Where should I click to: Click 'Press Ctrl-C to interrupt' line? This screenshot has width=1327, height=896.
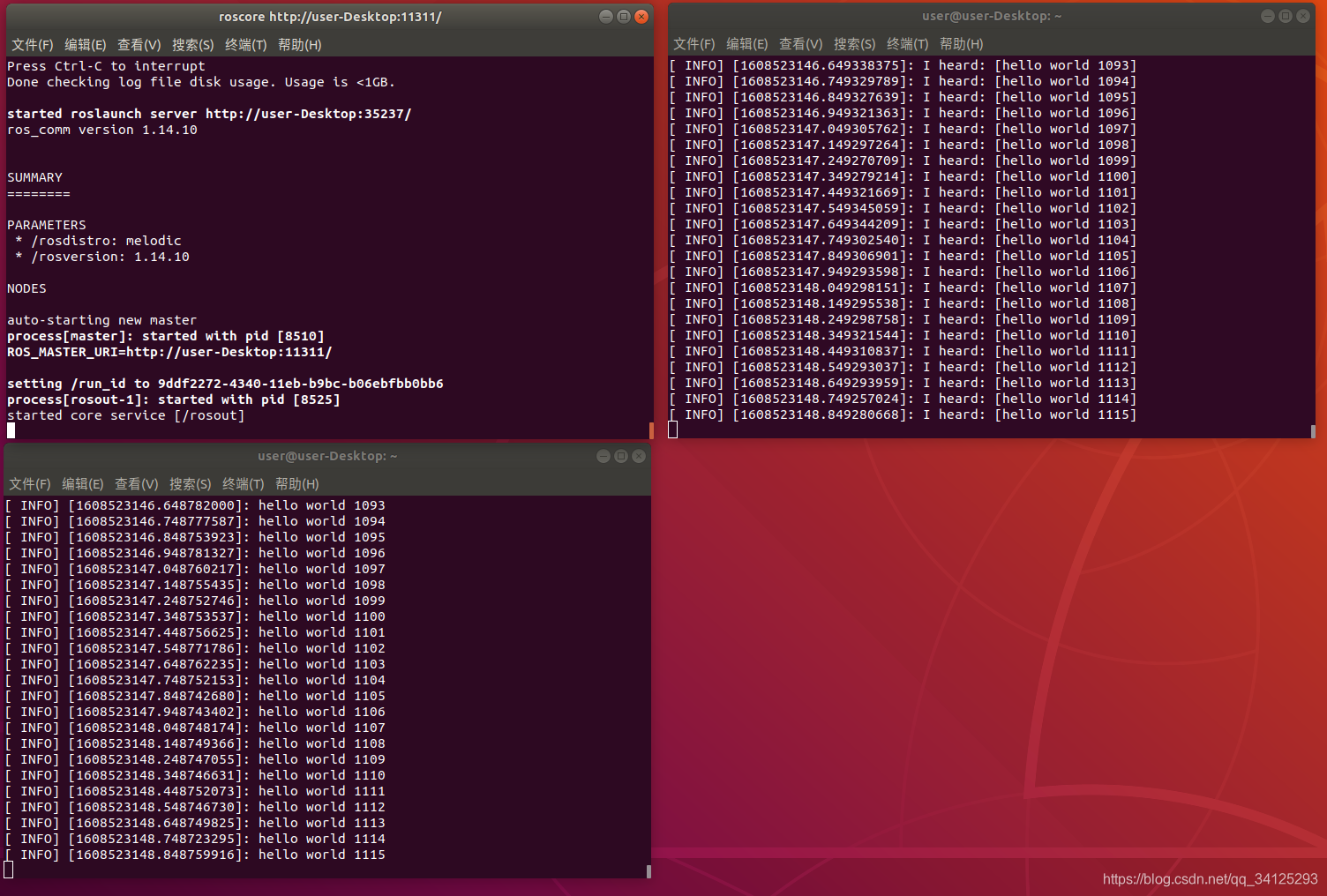coord(106,66)
